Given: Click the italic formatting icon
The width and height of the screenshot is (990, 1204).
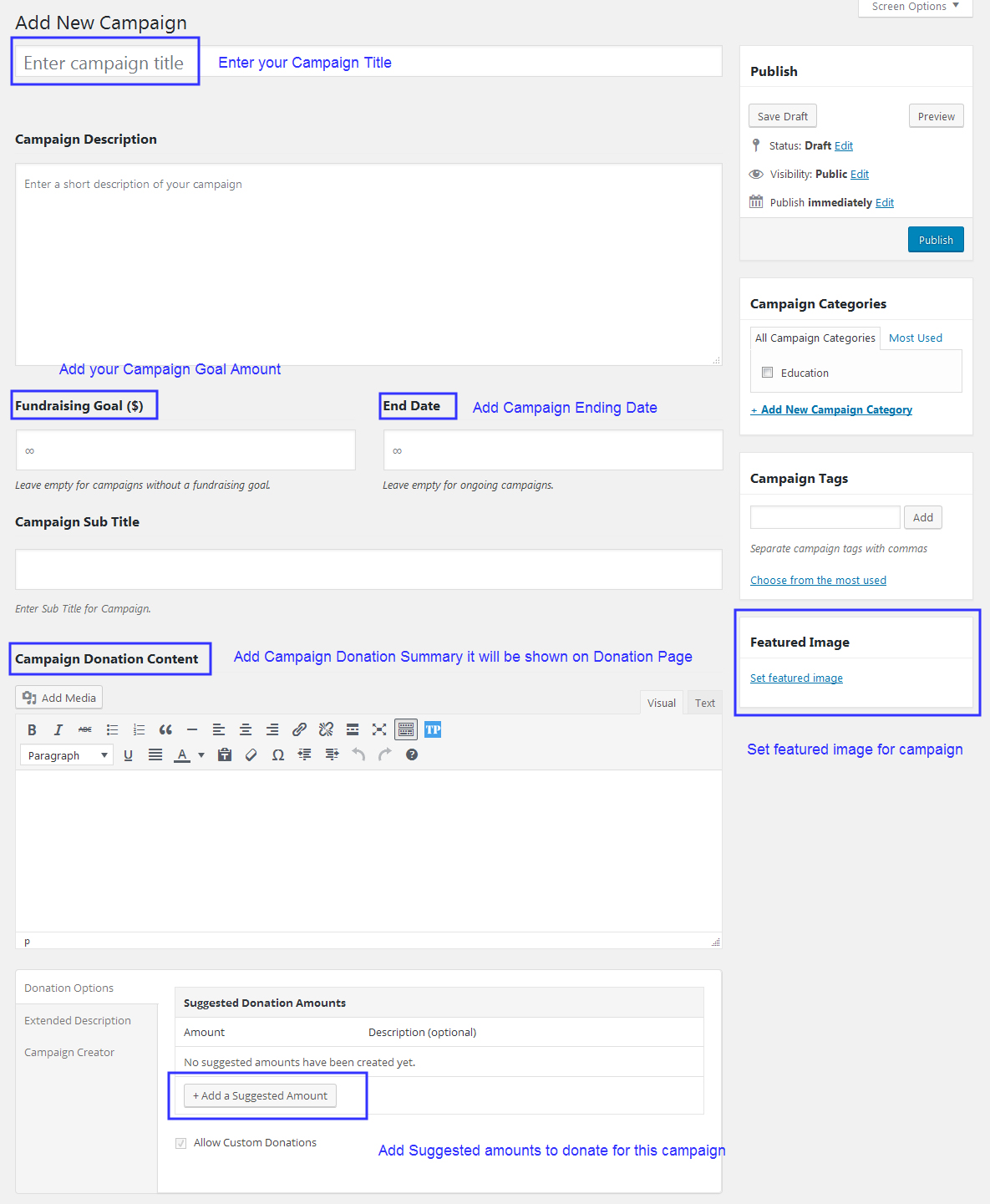Looking at the screenshot, I should tap(58, 729).
